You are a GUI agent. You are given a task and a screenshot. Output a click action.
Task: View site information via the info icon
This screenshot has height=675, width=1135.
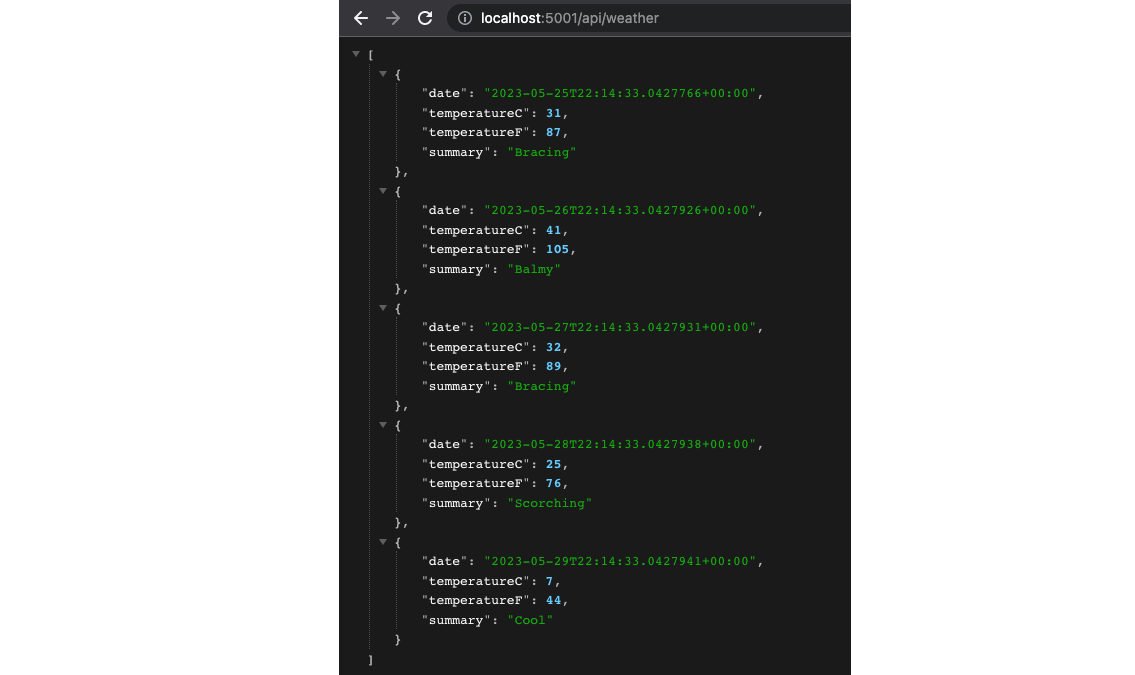pyautogui.click(x=465, y=18)
